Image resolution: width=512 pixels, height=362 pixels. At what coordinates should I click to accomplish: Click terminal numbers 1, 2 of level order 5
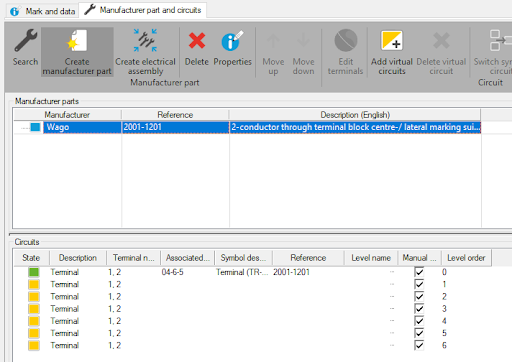point(115,333)
